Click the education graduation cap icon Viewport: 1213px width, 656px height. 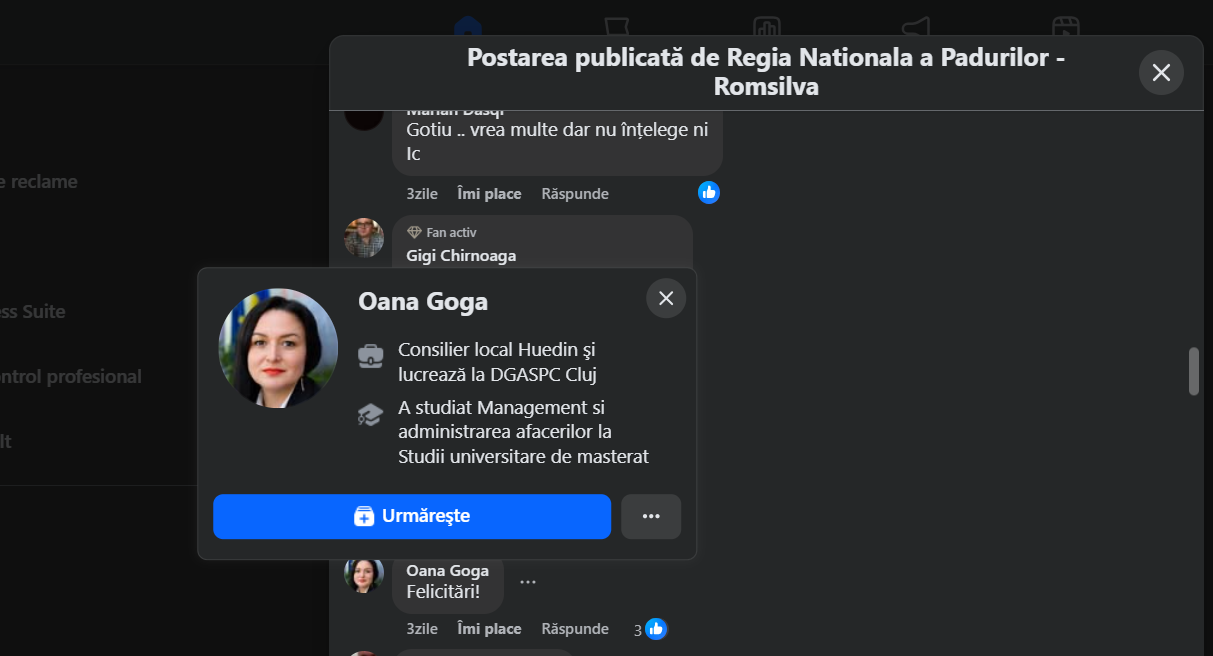[x=371, y=415]
